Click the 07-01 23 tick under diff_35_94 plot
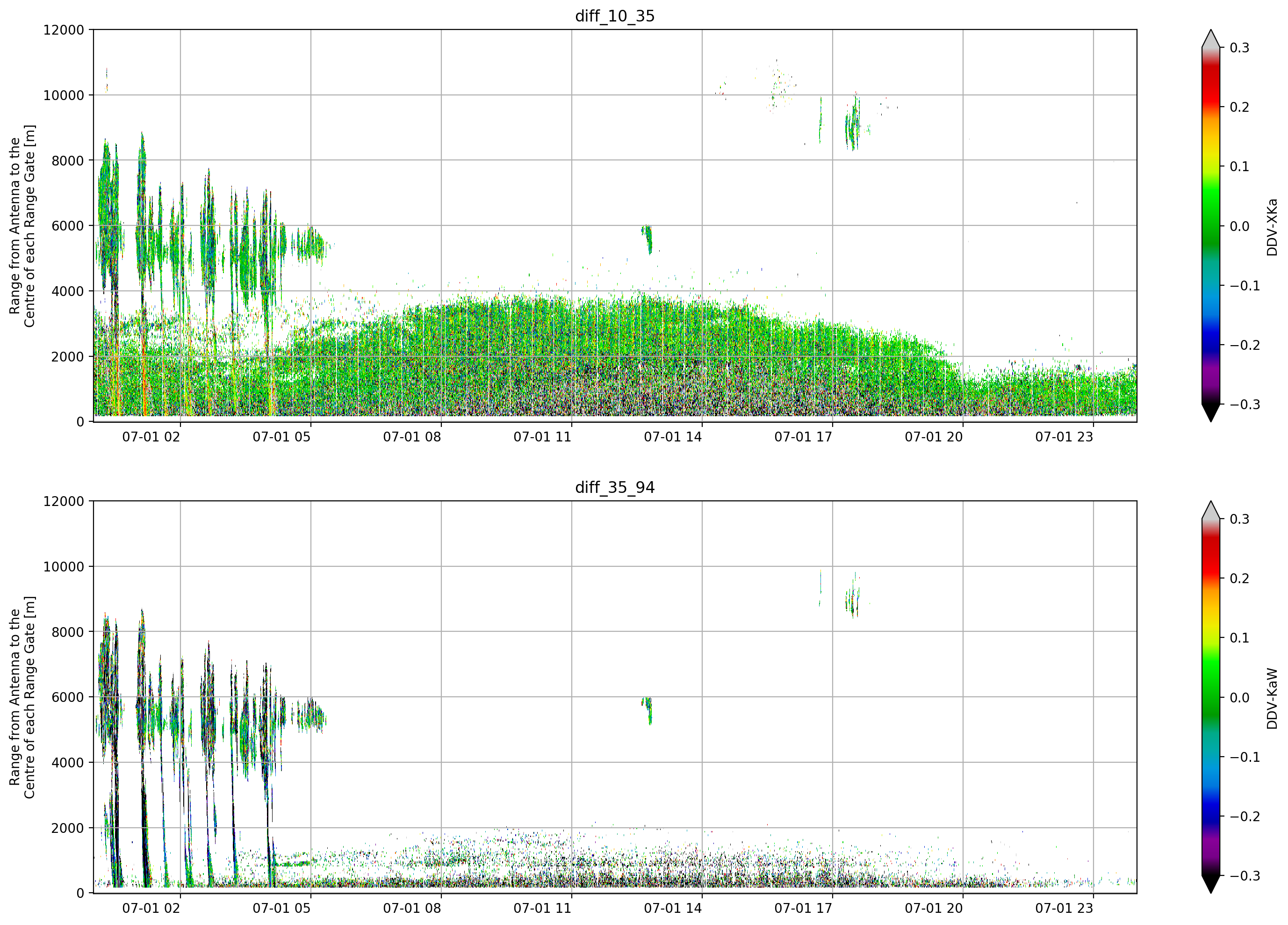 [1064, 908]
